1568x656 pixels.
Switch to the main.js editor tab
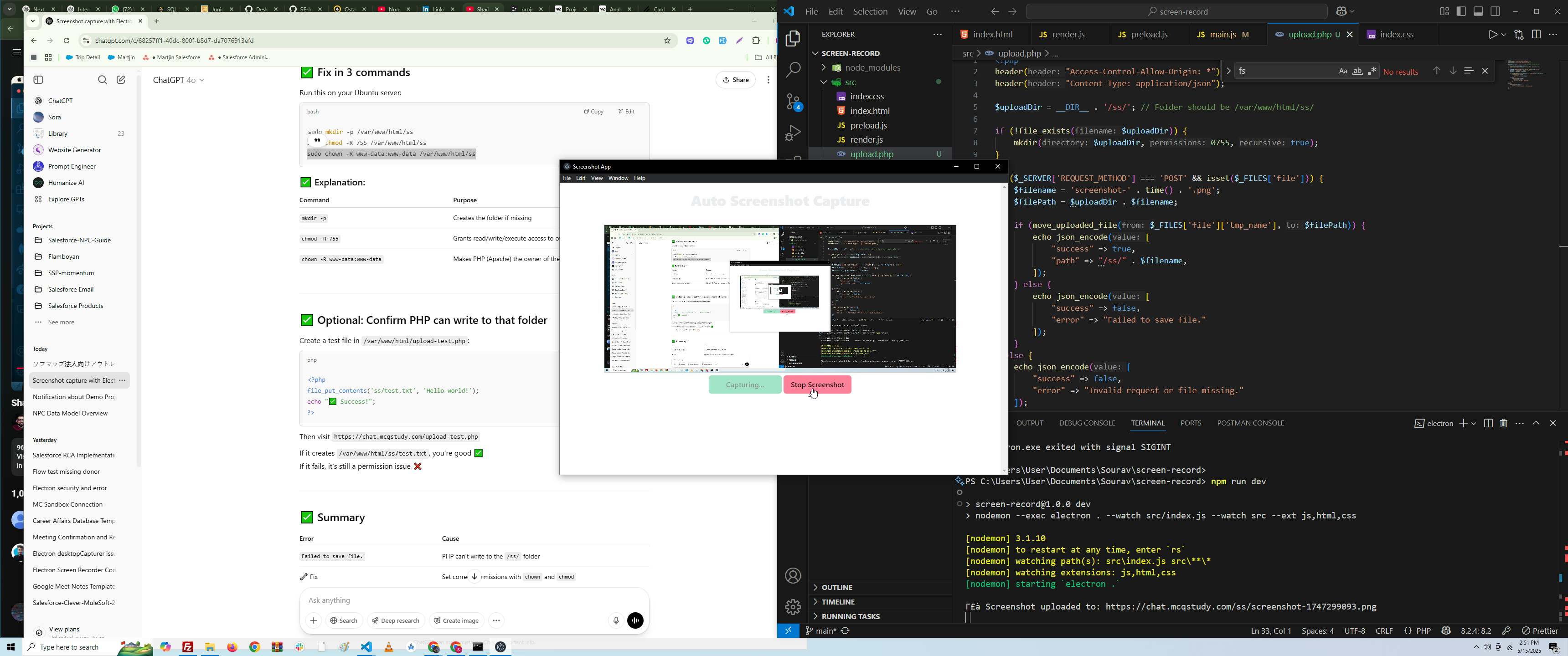pos(1222,35)
